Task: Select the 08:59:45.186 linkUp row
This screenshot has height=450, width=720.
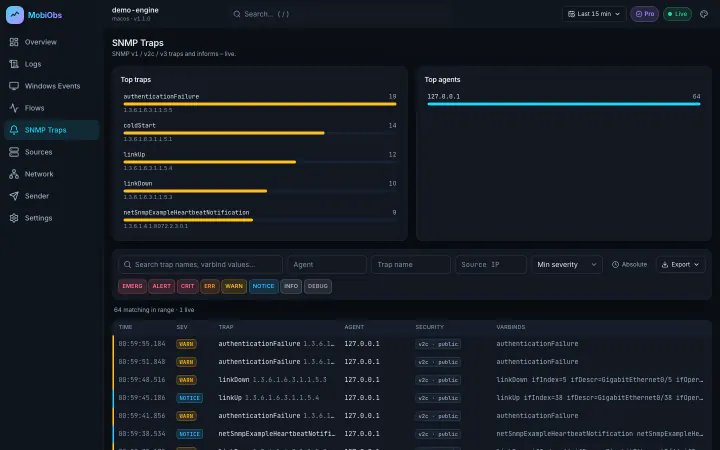Action: click(411, 398)
